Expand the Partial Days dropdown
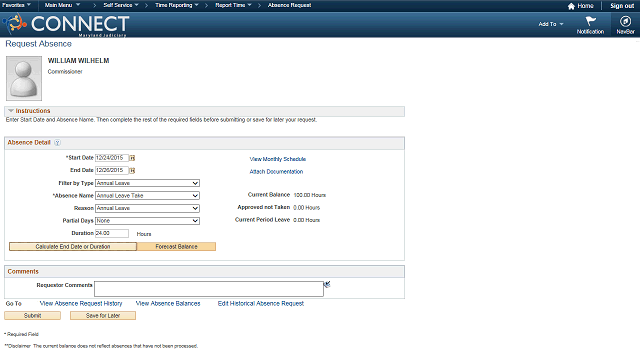 [147, 221]
